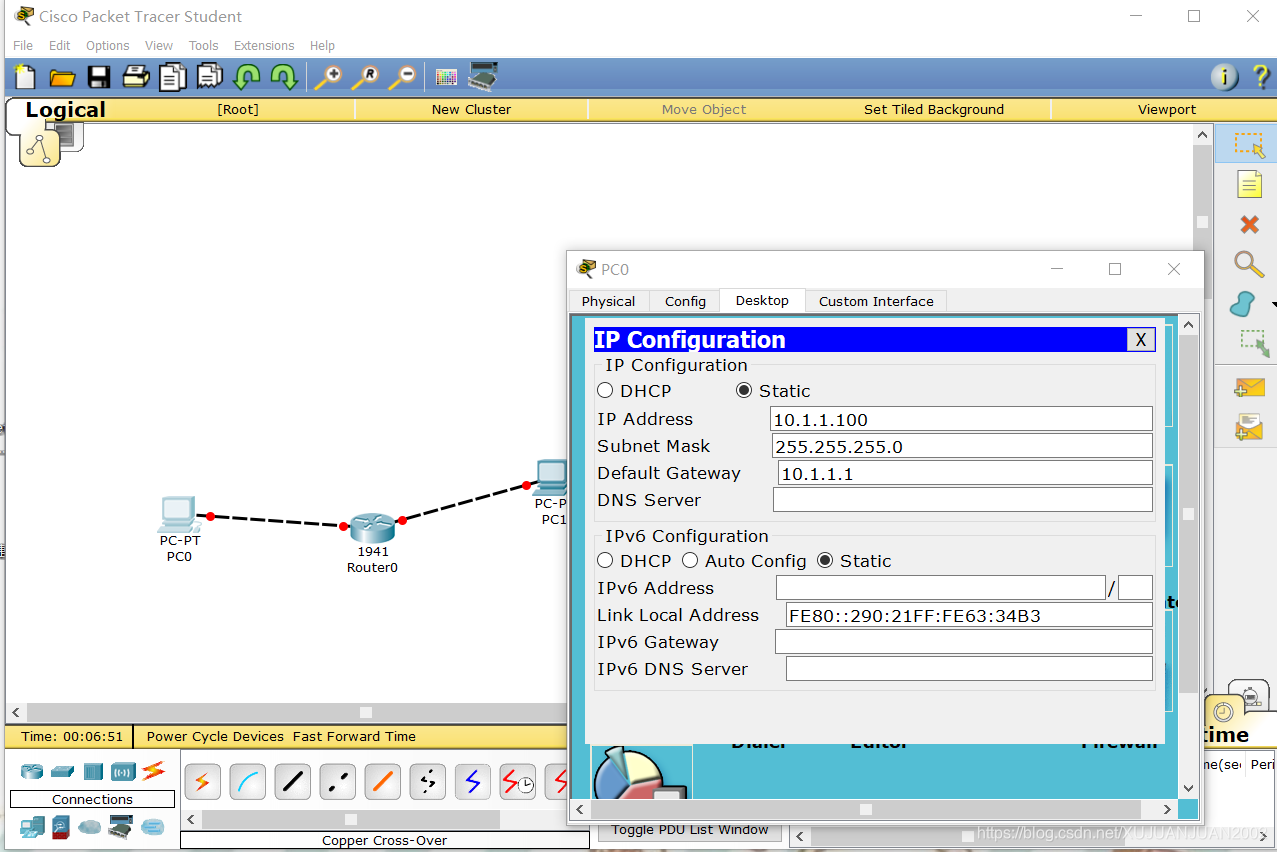Add a Complex PDU open envelope
This screenshot has height=852, width=1277.
[1249, 427]
